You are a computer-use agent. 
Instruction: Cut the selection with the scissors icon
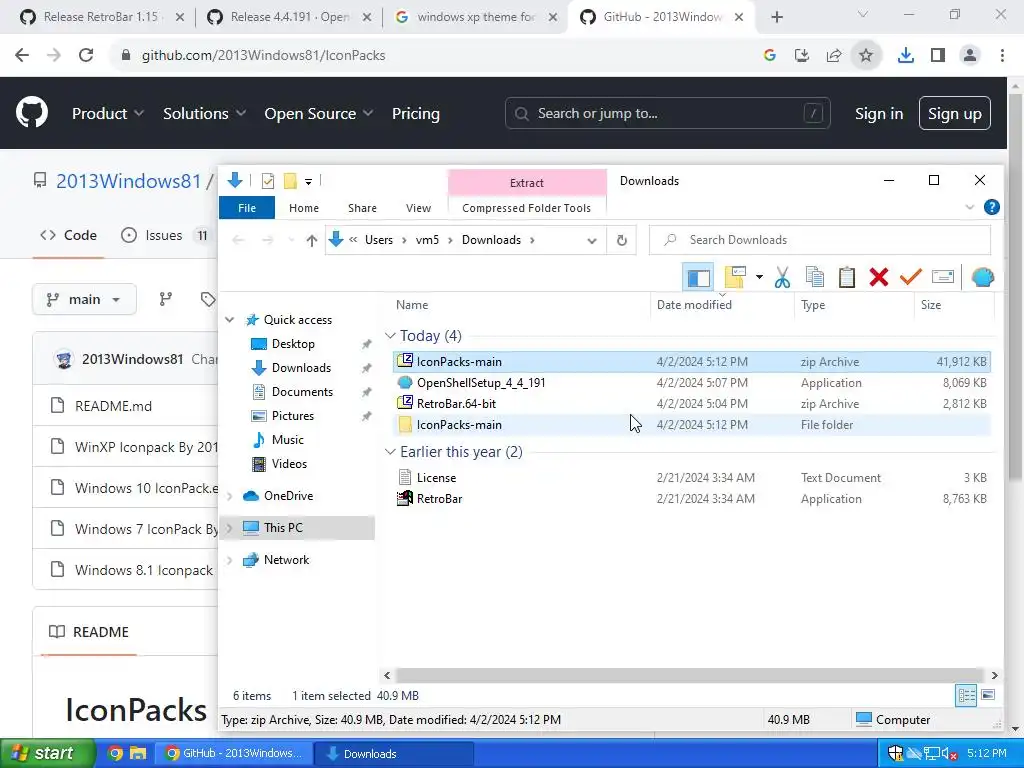click(782, 278)
